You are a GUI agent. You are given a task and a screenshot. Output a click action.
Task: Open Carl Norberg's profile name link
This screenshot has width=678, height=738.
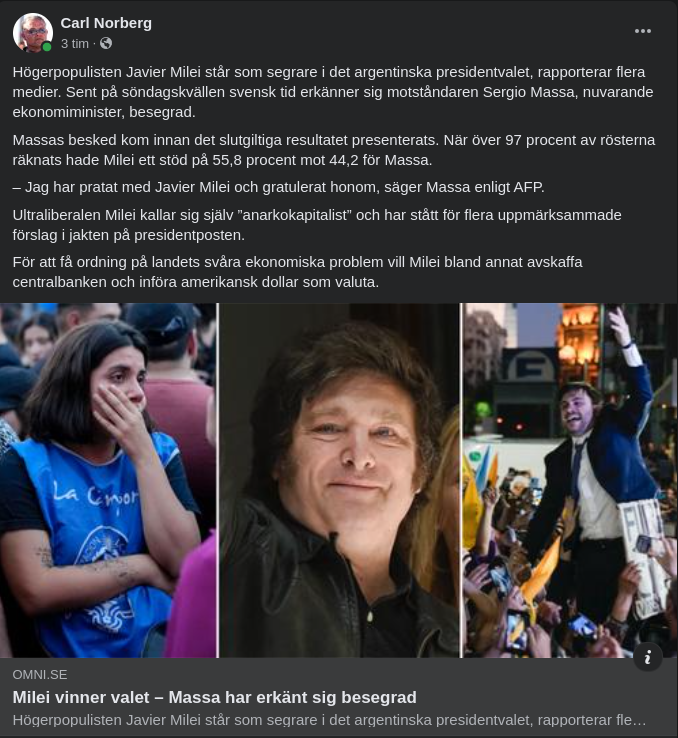pyautogui.click(x=106, y=23)
